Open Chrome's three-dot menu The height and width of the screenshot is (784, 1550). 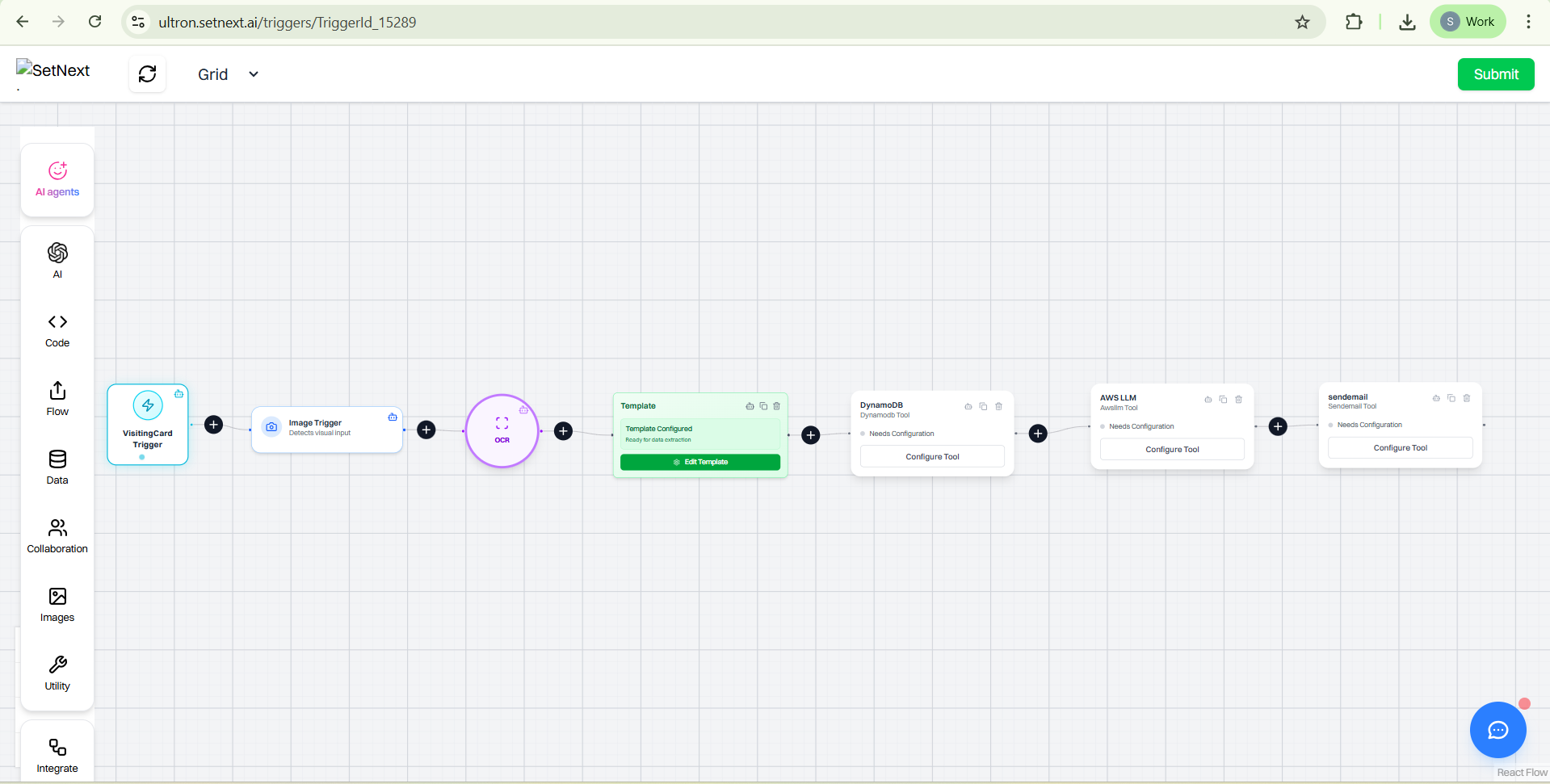point(1528,22)
